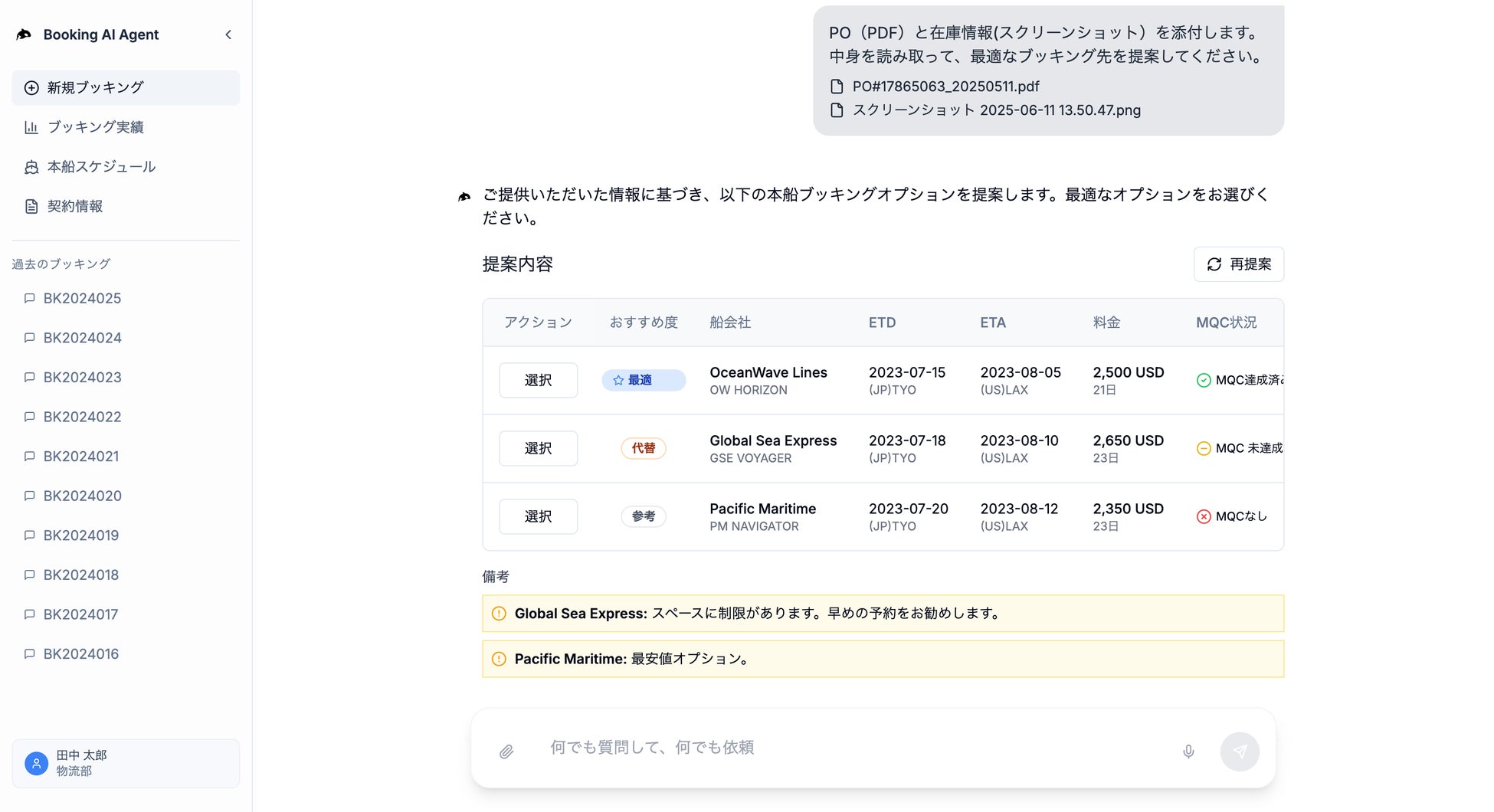Go to ブッキング実績 menu item

pyautogui.click(x=95, y=127)
